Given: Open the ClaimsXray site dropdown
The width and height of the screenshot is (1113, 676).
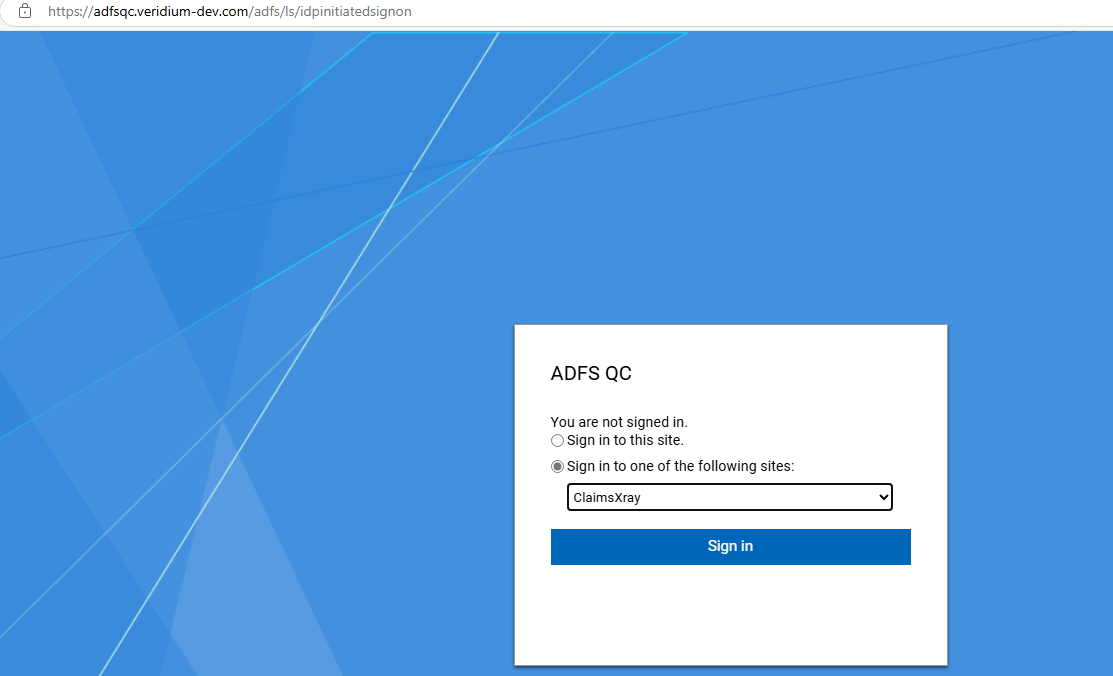Looking at the screenshot, I should click(729, 497).
